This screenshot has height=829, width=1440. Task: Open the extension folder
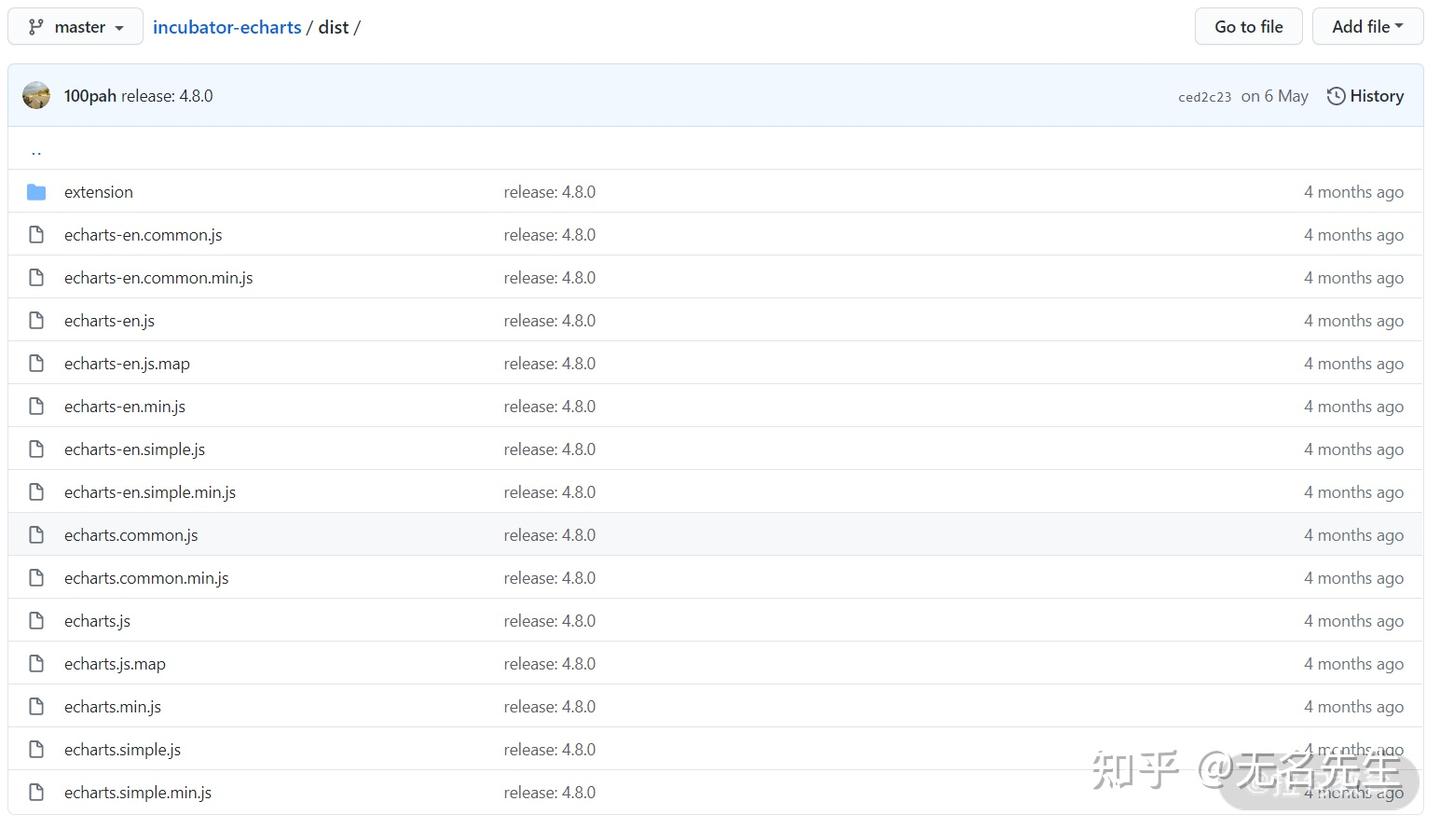point(98,192)
